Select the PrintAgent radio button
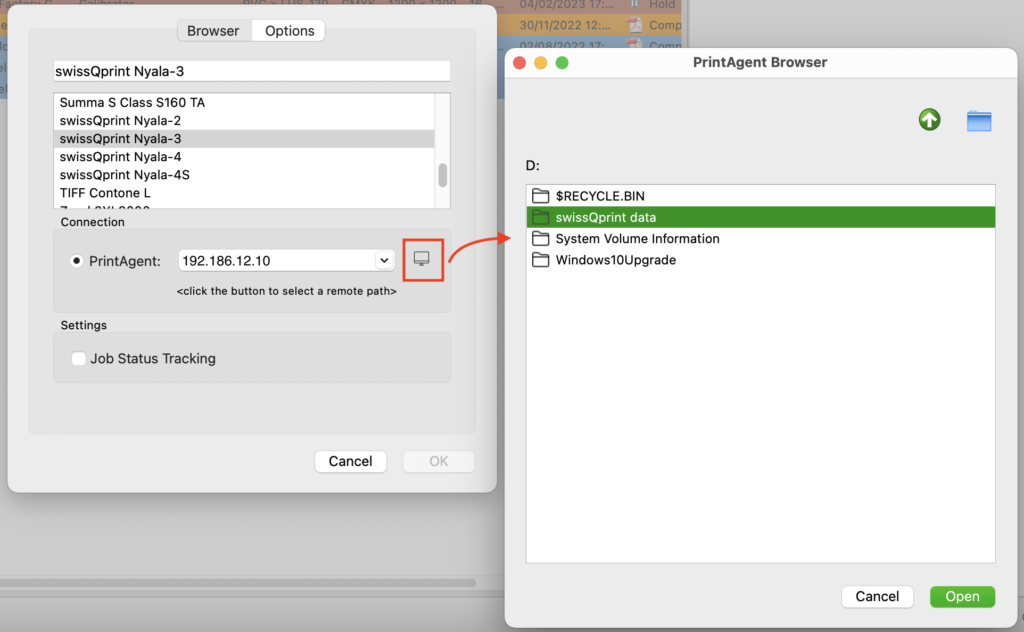The height and width of the screenshot is (632, 1024). (76, 261)
